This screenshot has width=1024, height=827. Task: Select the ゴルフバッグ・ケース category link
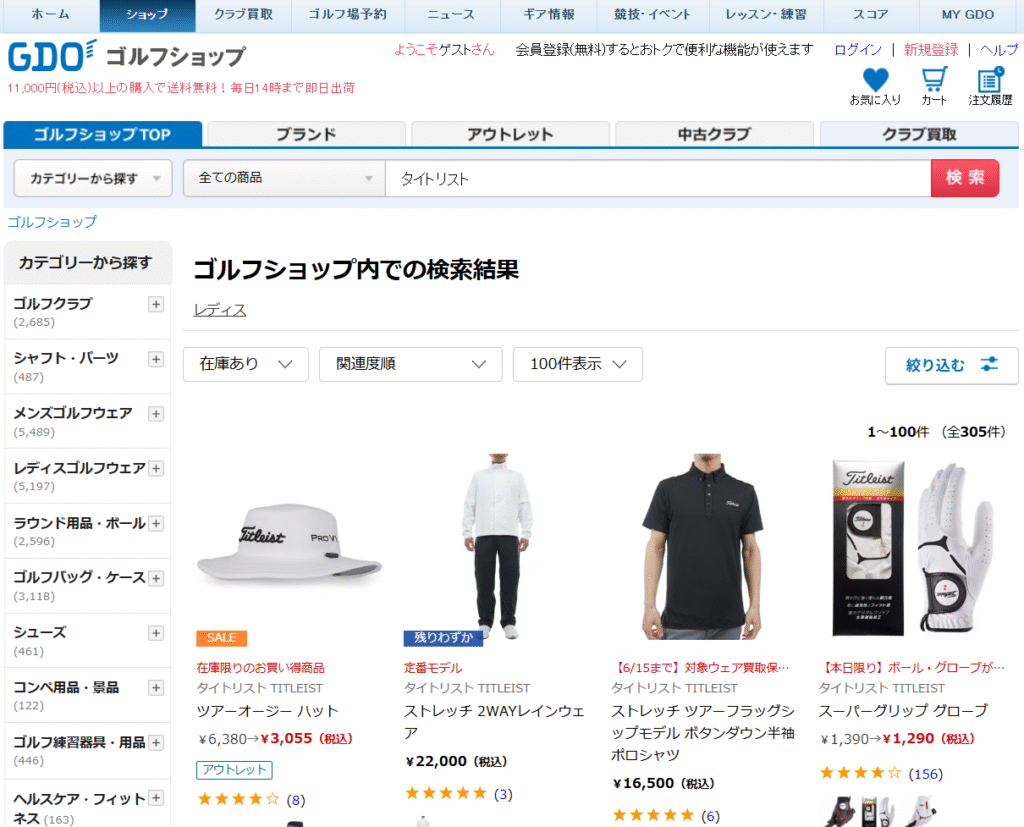point(79,577)
